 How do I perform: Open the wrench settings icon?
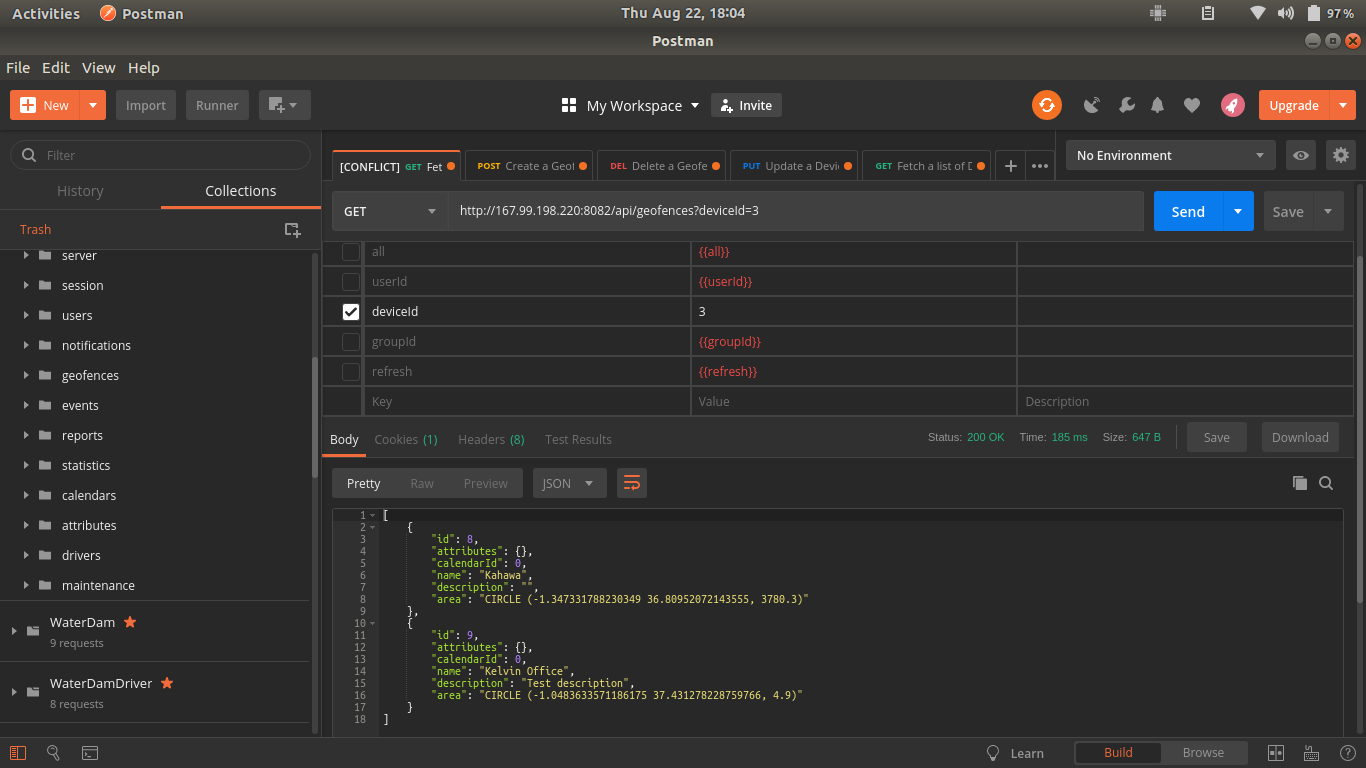[x=1126, y=105]
